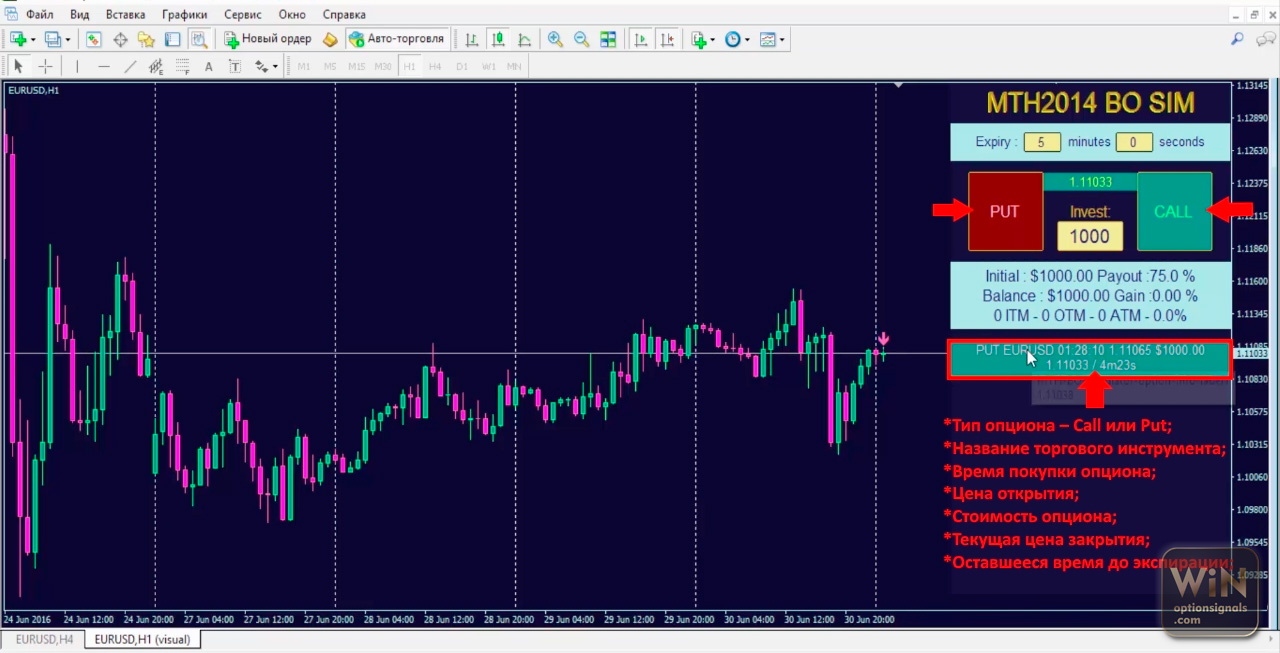
Task: Open the new chart dropdown arrow
Action: (33, 40)
